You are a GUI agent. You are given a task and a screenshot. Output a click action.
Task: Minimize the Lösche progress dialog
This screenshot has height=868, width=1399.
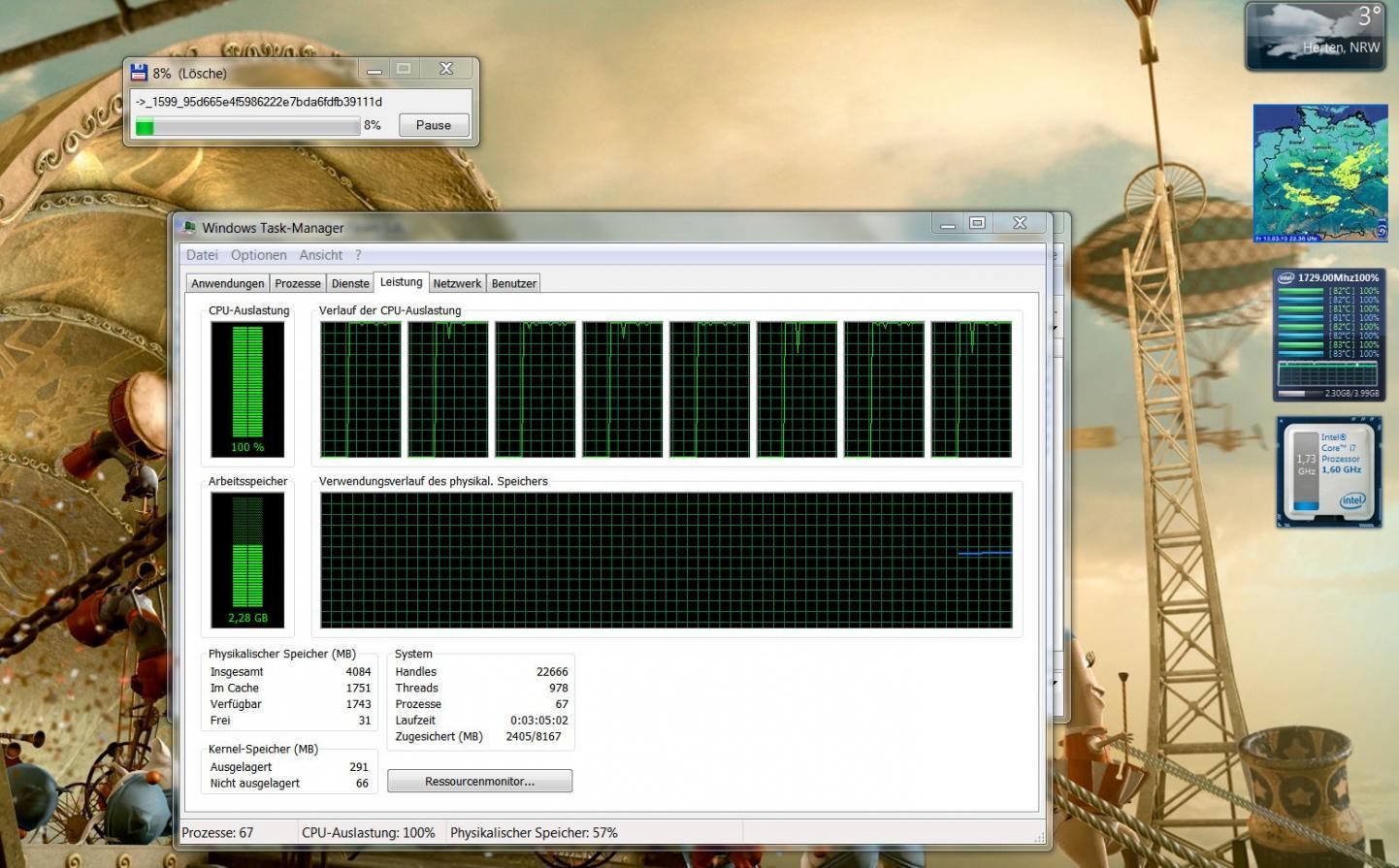coord(374,70)
